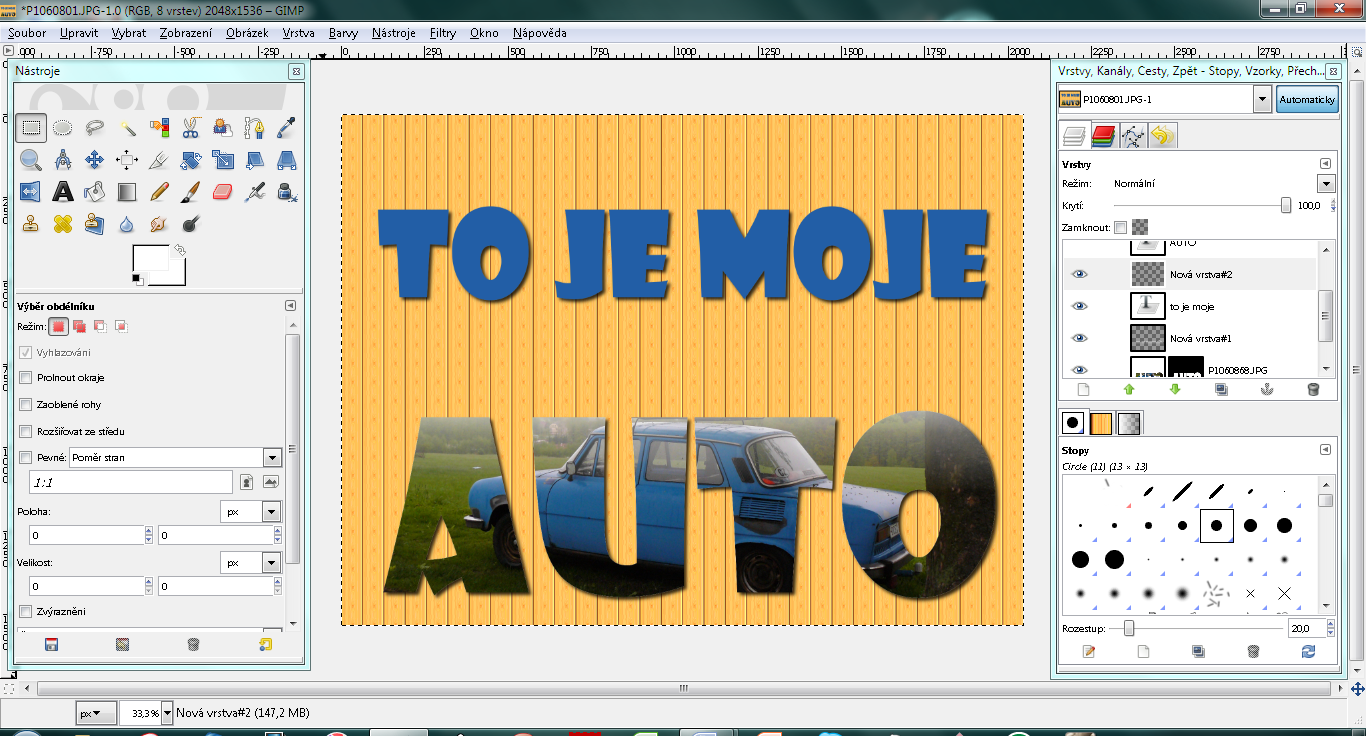This screenshot has width=1366, height=736.
Task: Expand the 'Poměr stran' combo box
Action: pyautogui.click(x=272, y=457)
